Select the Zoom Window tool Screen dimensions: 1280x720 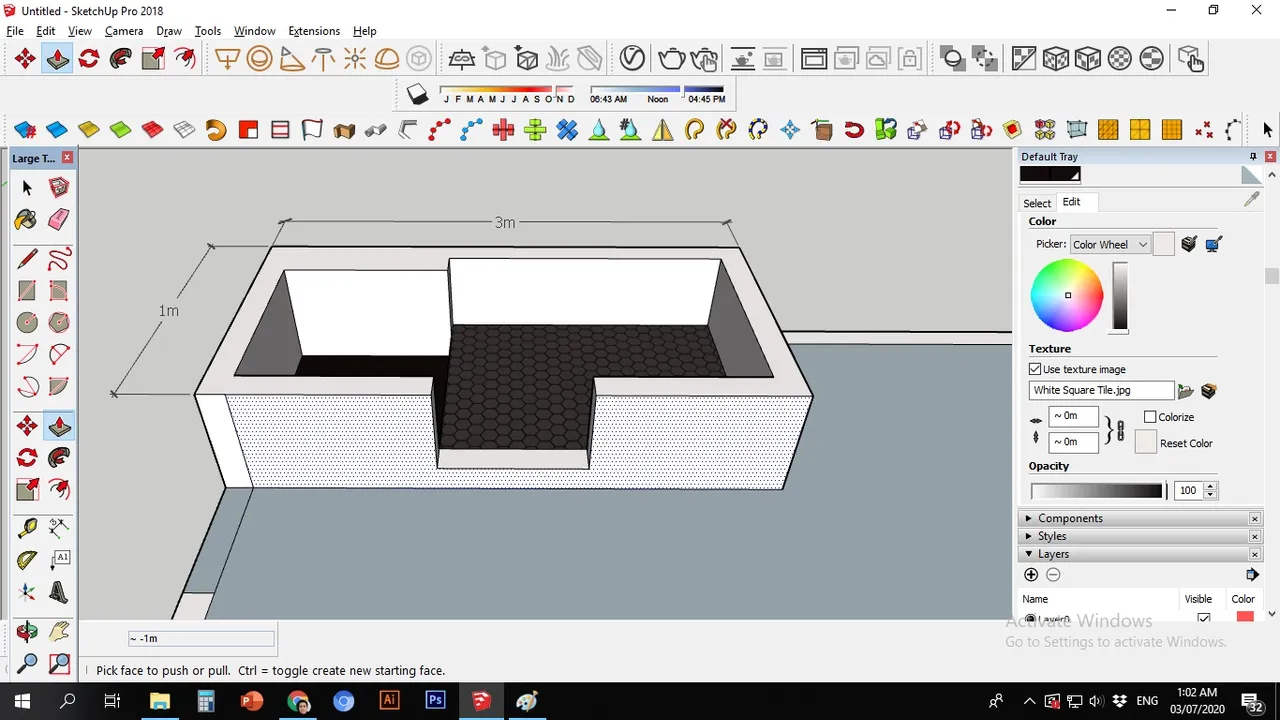[x=59, y=663]
